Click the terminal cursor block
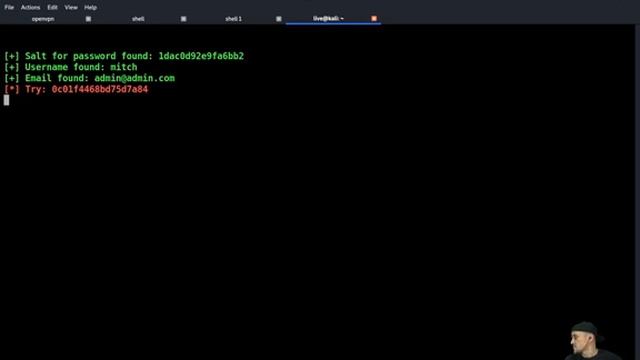This screenshot has height=360, width=640. pos(6,100)
